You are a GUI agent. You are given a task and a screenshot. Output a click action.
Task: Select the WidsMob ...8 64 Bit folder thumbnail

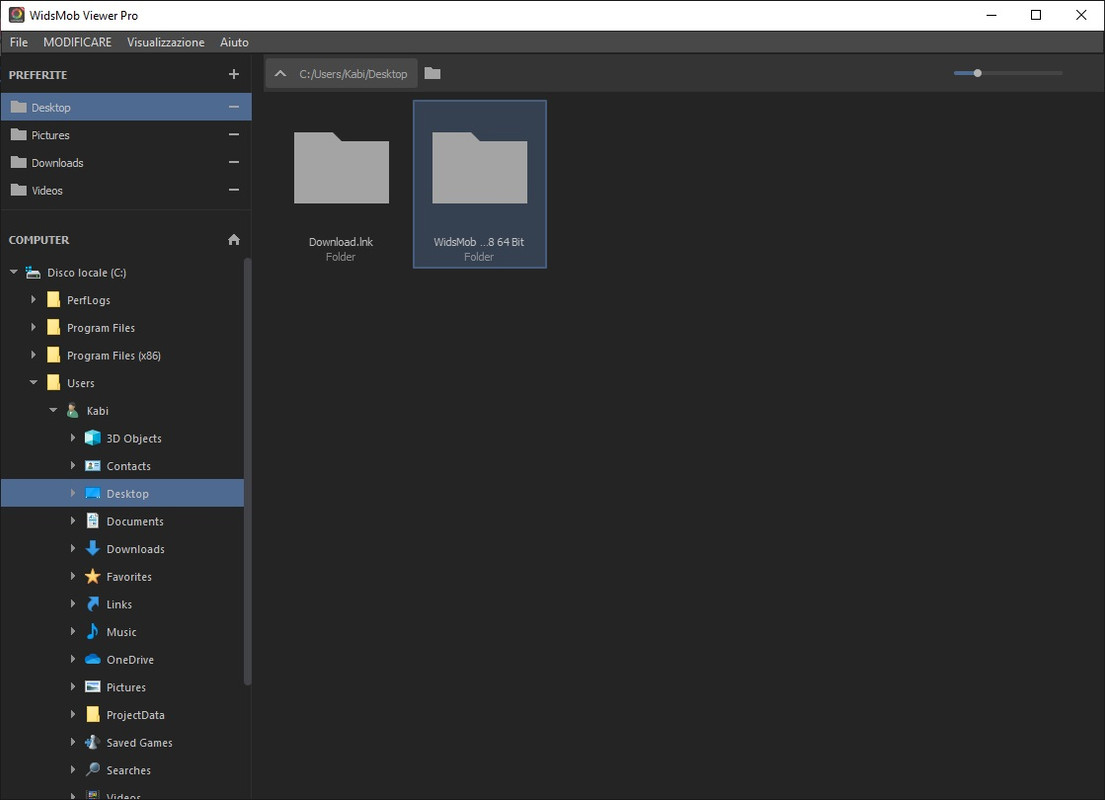(x=479, y=184)
